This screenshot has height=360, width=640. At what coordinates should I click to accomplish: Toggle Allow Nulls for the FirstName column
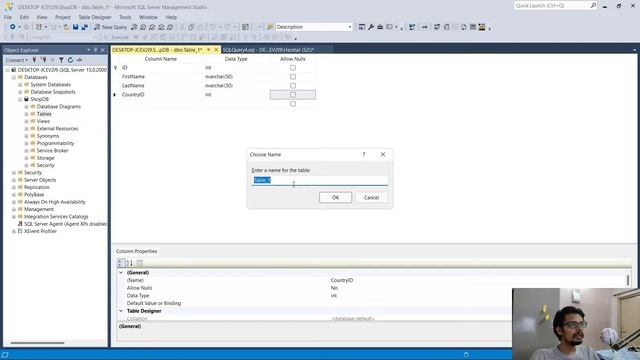tap(293, 77)
